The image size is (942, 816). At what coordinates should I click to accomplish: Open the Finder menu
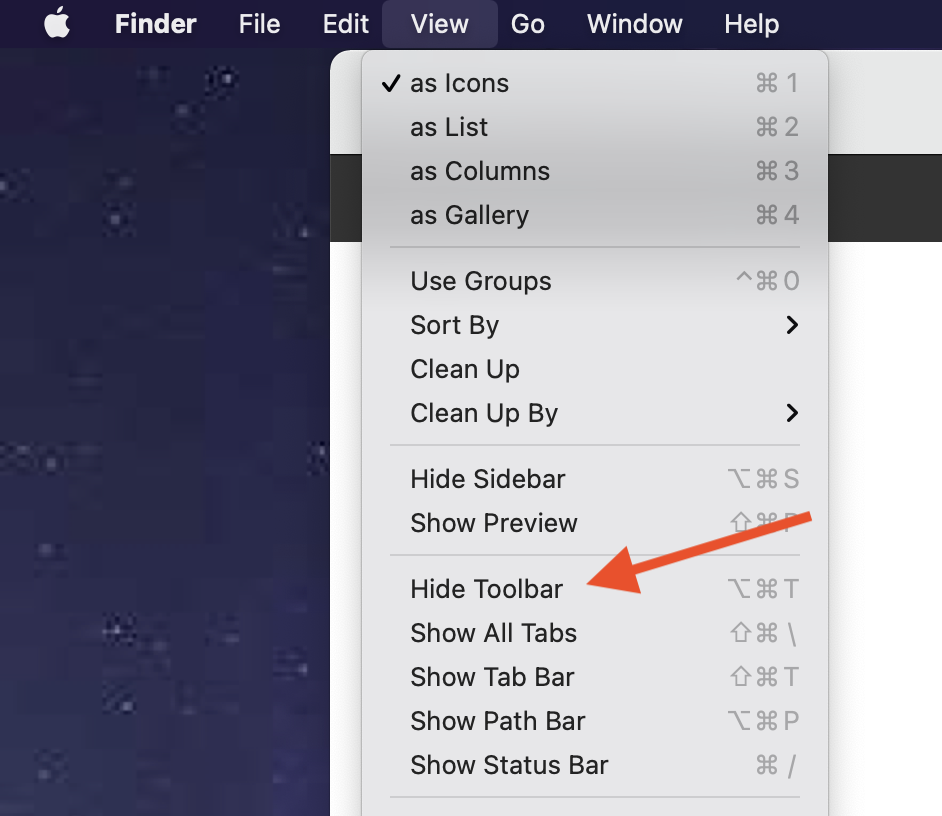pyautogui.click(x=155, y=24)
